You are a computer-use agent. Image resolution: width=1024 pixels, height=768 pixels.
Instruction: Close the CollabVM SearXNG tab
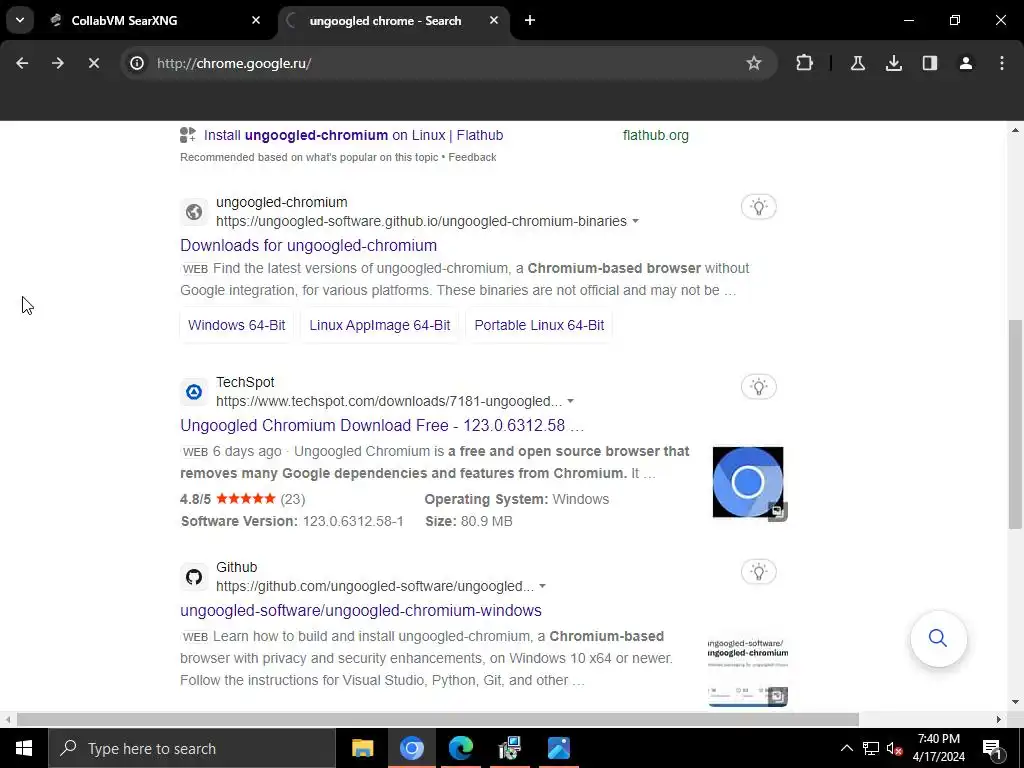point(256,21)
